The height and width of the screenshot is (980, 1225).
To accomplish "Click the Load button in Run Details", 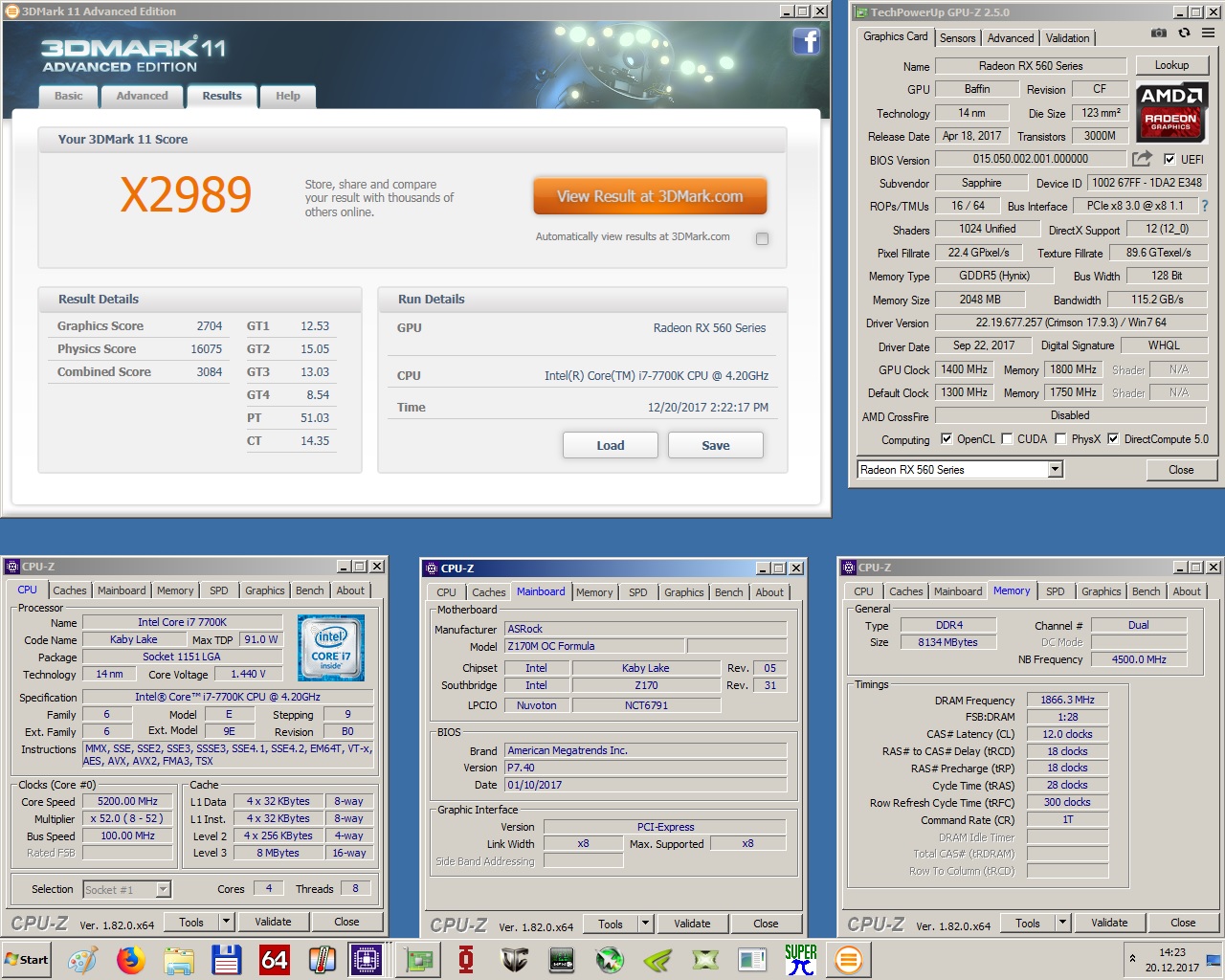I will [611, 445].
